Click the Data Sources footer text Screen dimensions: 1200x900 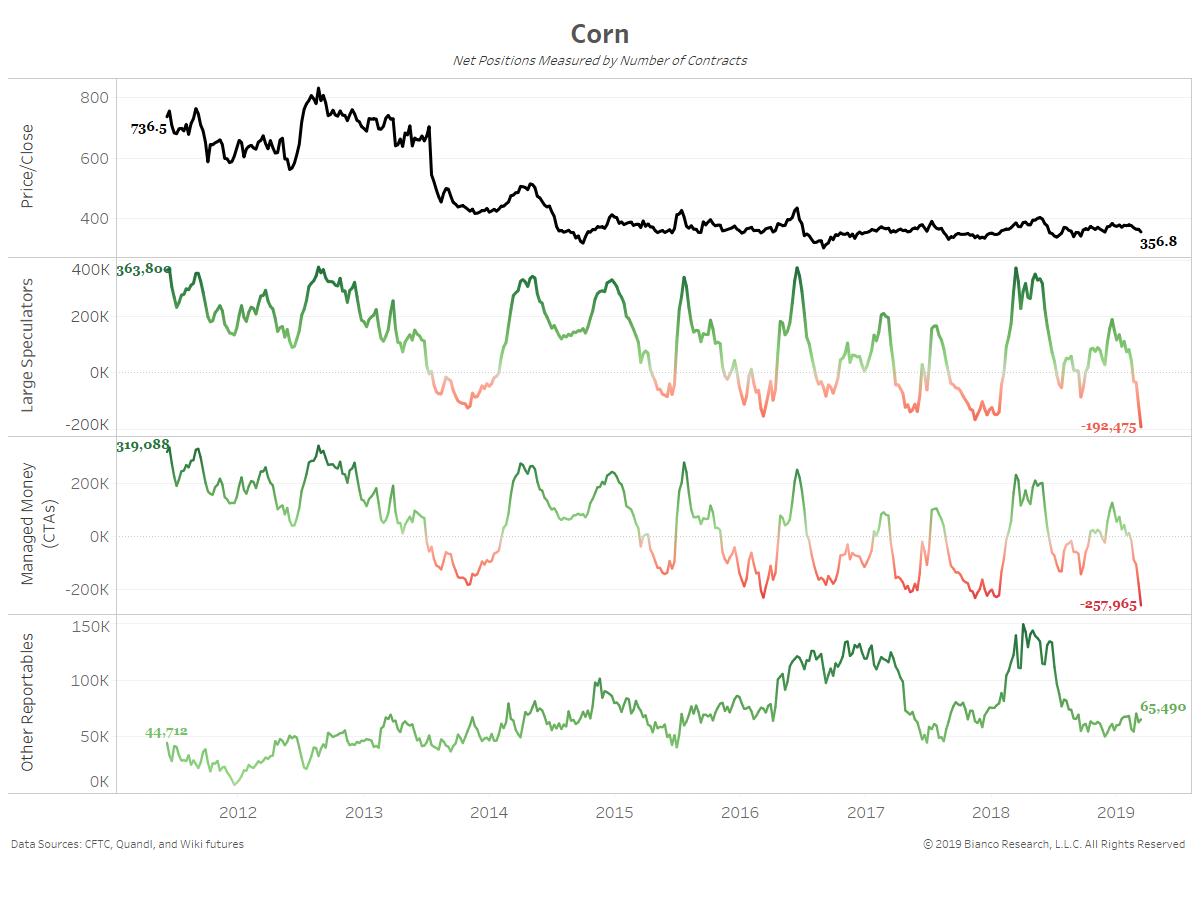coord(127,844)
